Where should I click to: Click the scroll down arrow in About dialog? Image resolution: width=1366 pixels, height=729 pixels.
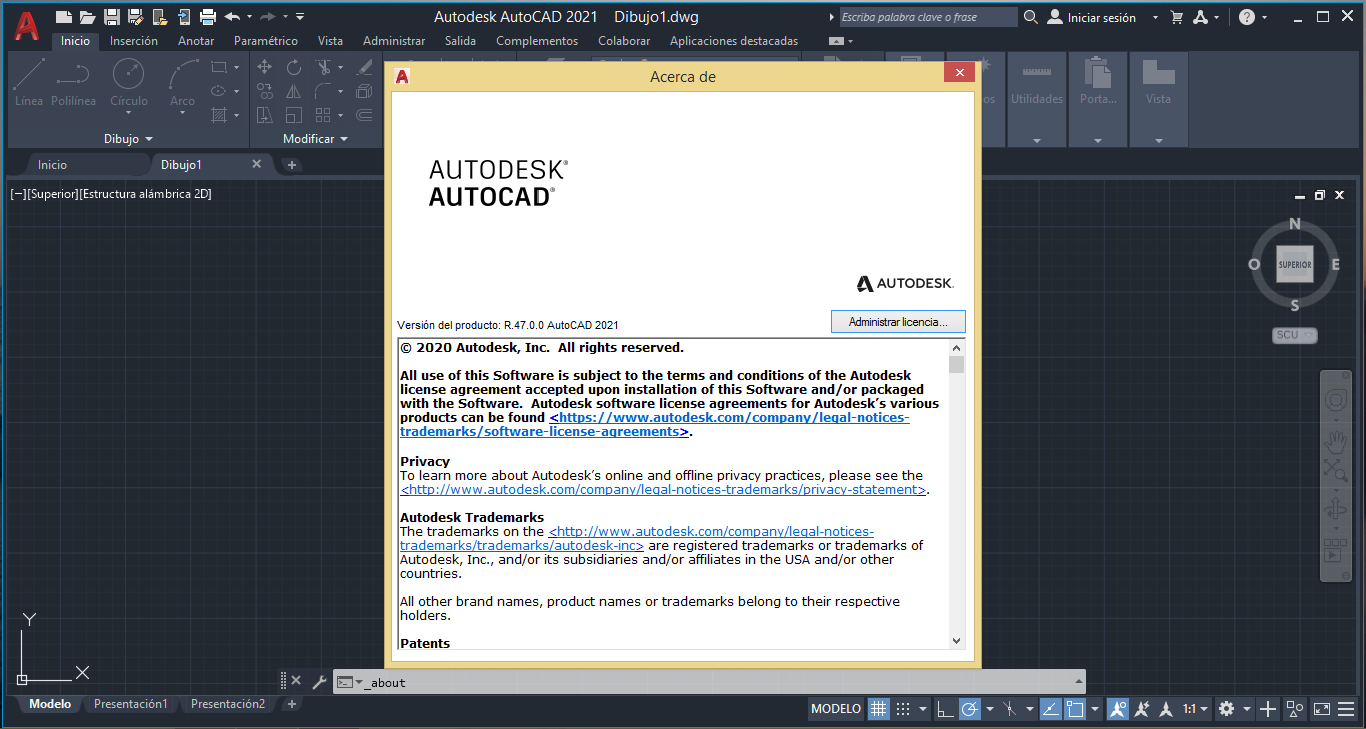tap(957, 641)
